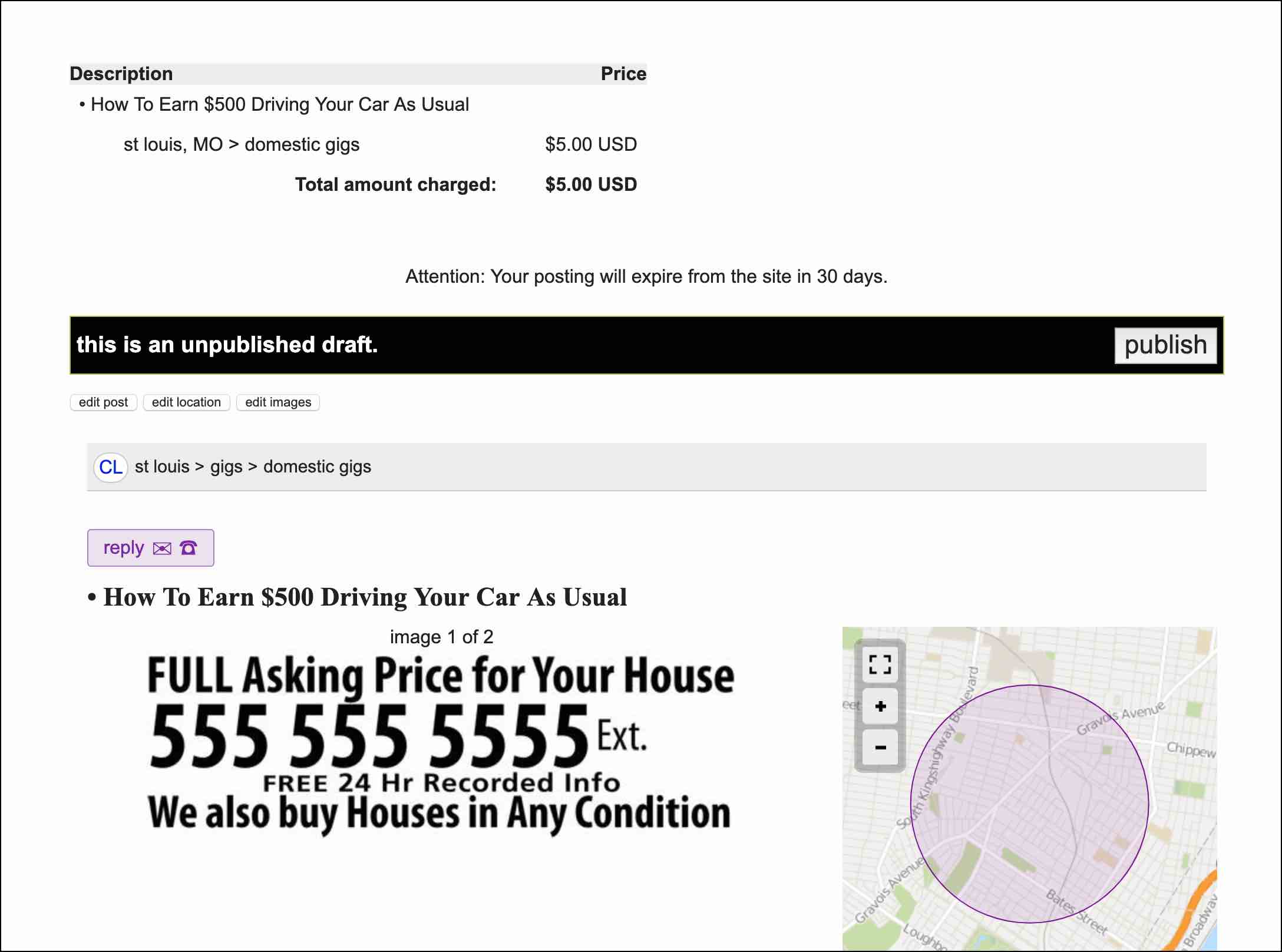1282x952 pixels.
Task: Click the FULL Asking Price ad image
Action: (x=440, y=745)
